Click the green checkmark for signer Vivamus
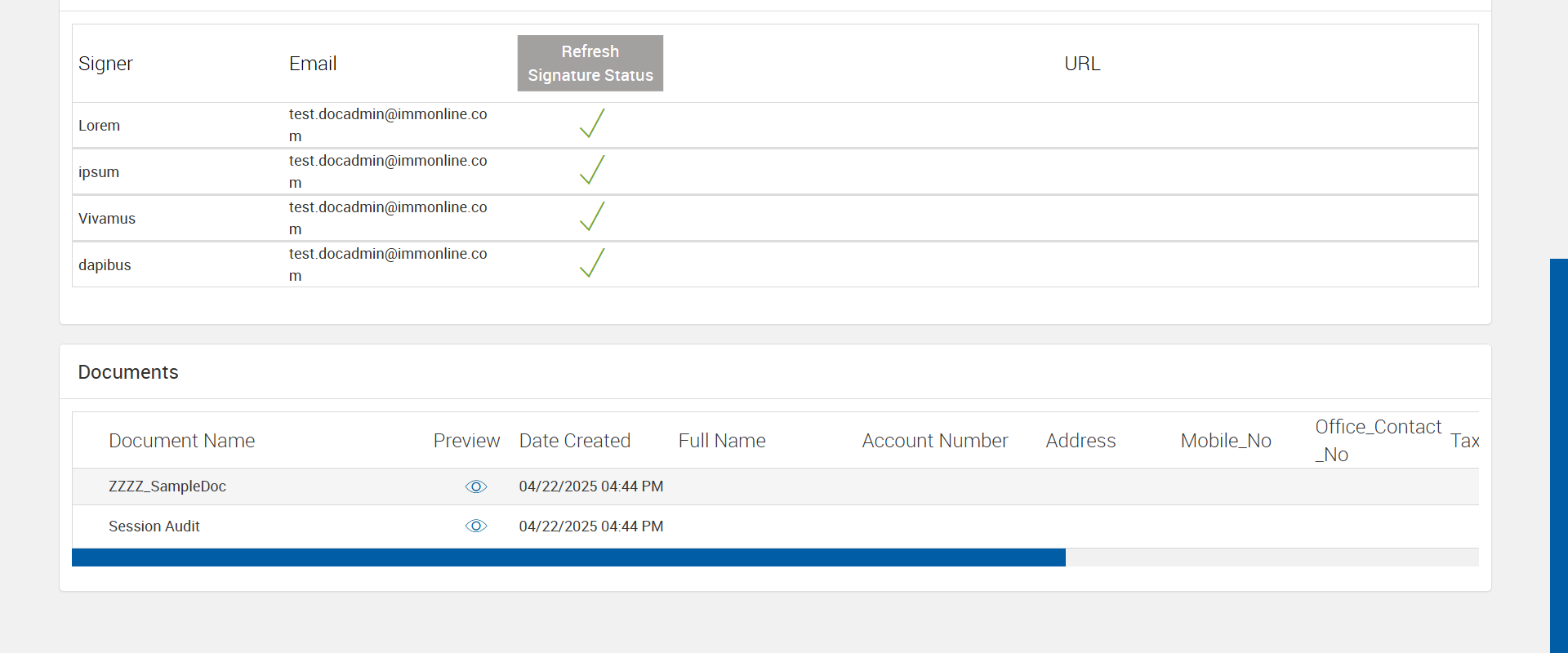1568x653 pixels. pos(592,216)
